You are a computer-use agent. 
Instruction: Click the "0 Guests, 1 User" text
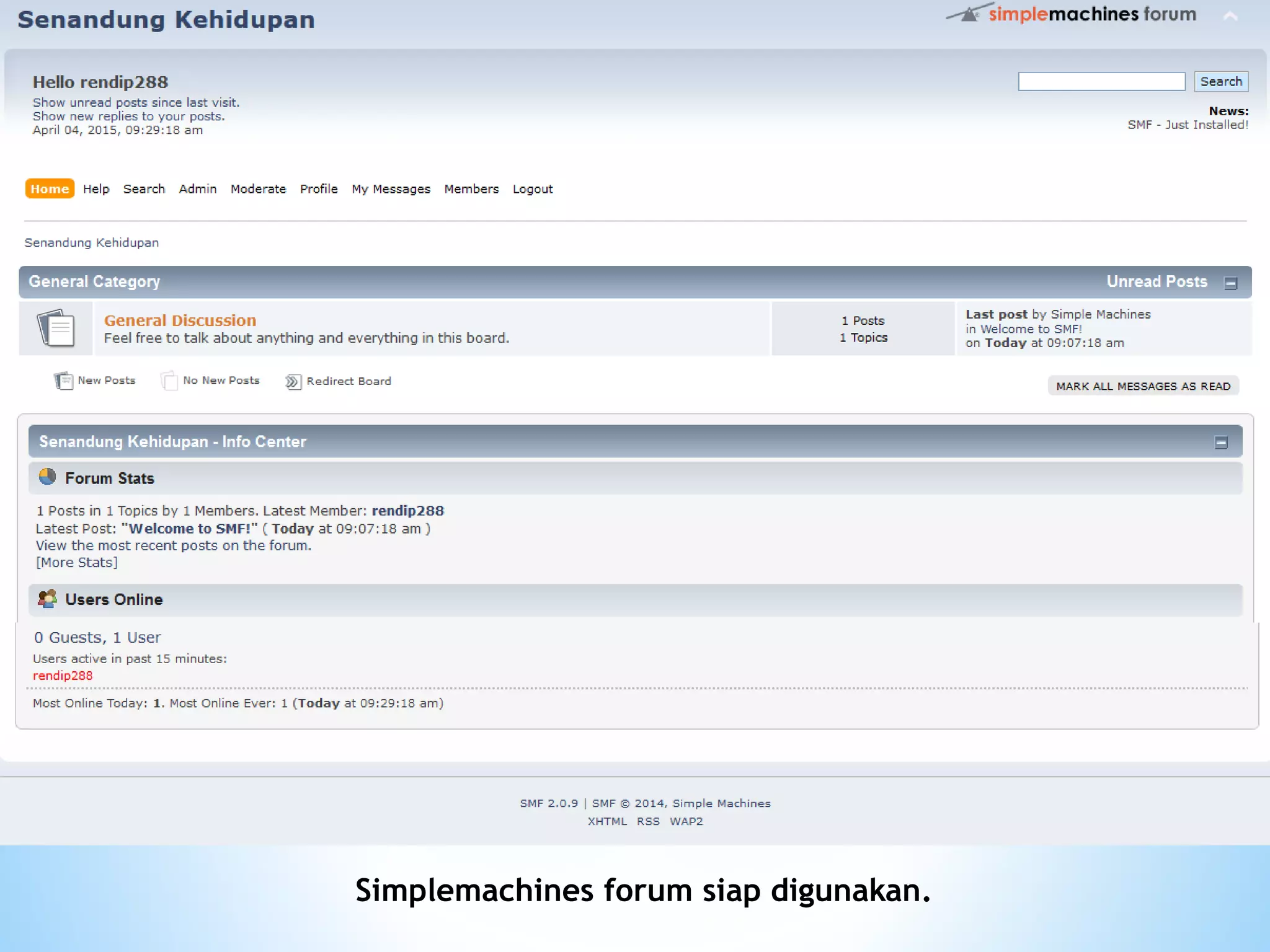[97, 637]
